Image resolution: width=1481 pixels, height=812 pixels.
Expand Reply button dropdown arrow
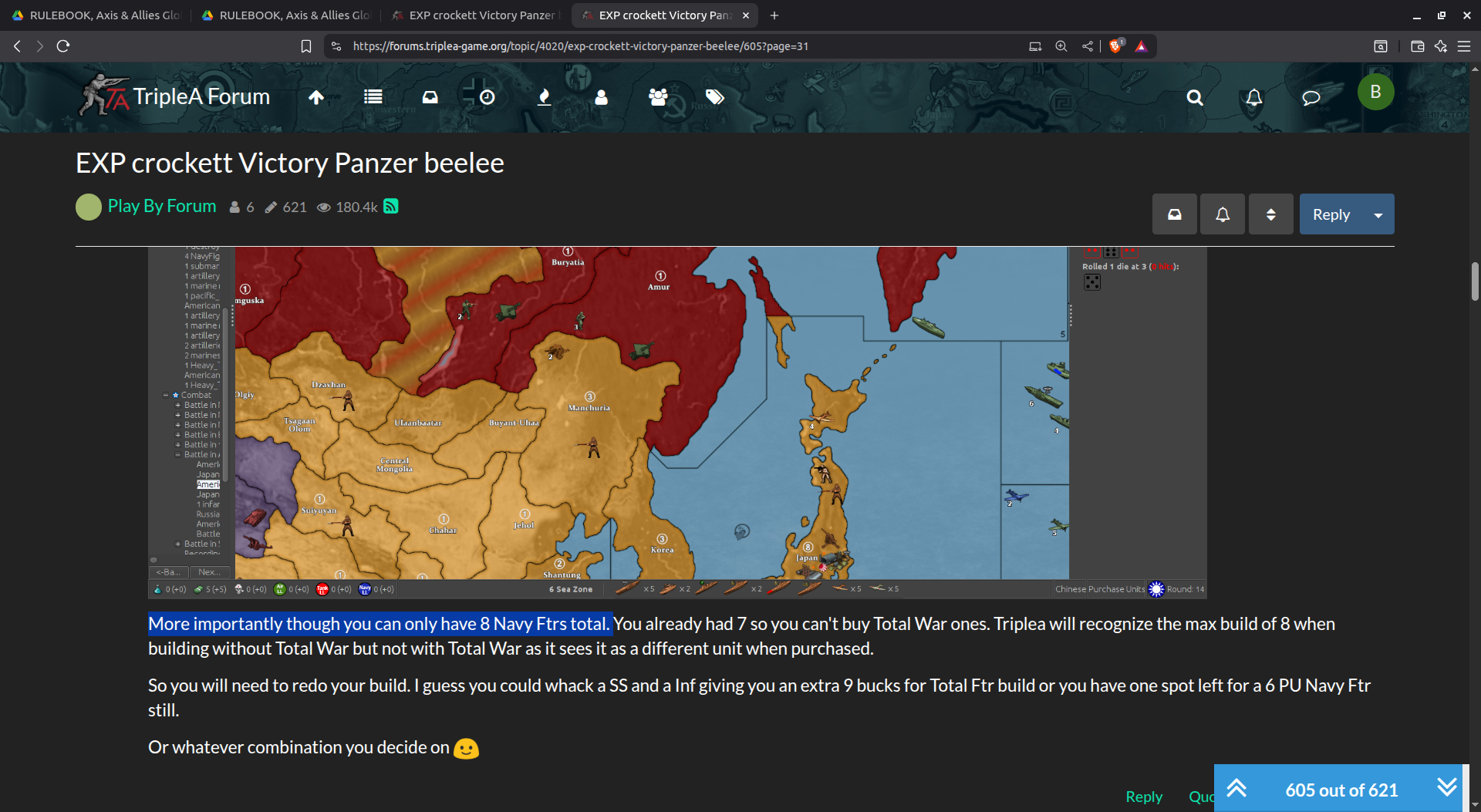pos(1378,214)
